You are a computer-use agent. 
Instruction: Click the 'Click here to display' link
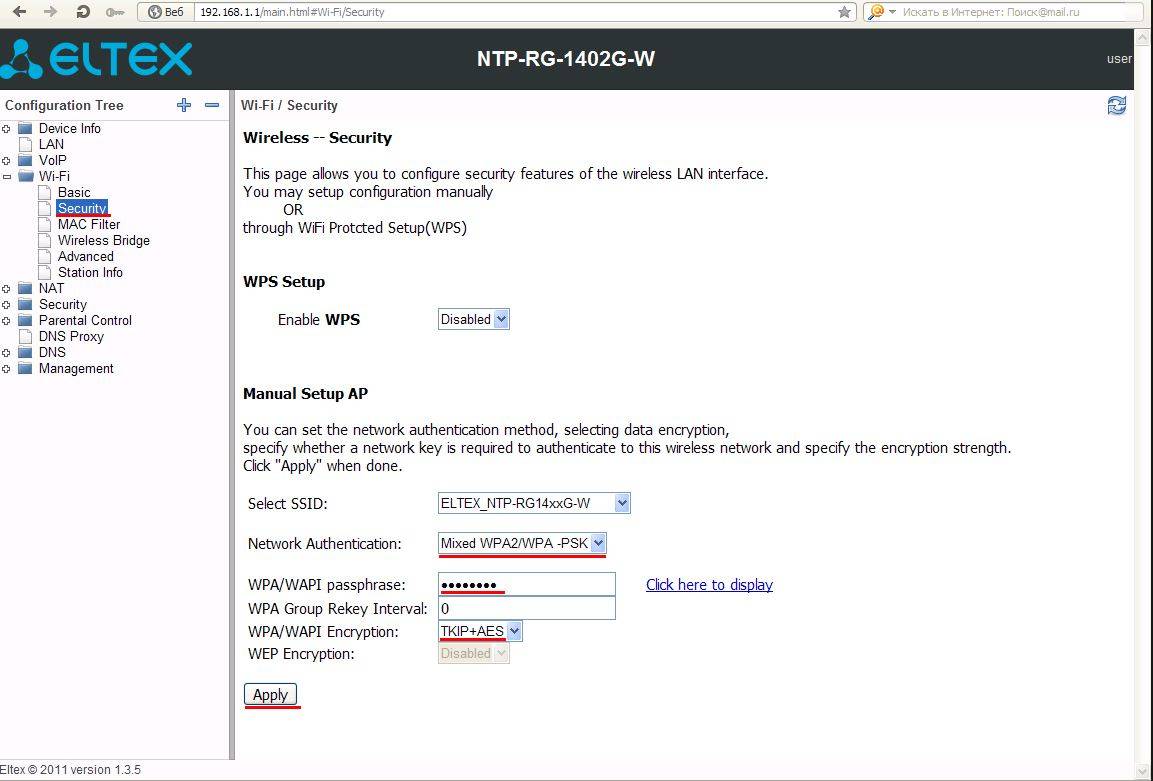(709, 585)
